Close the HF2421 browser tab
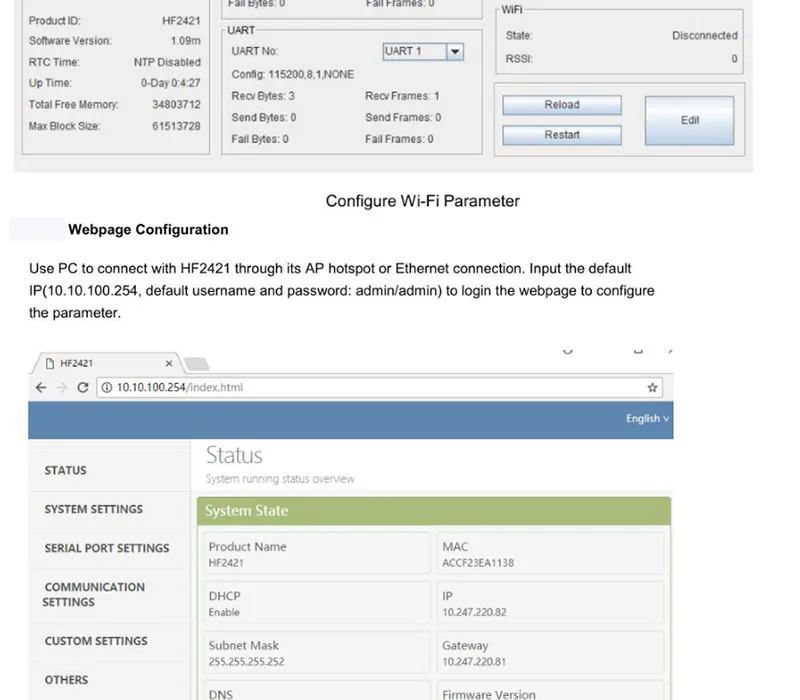Image resolution: width=800 pixels, height=700 pixels. click(x=169, y=363)
